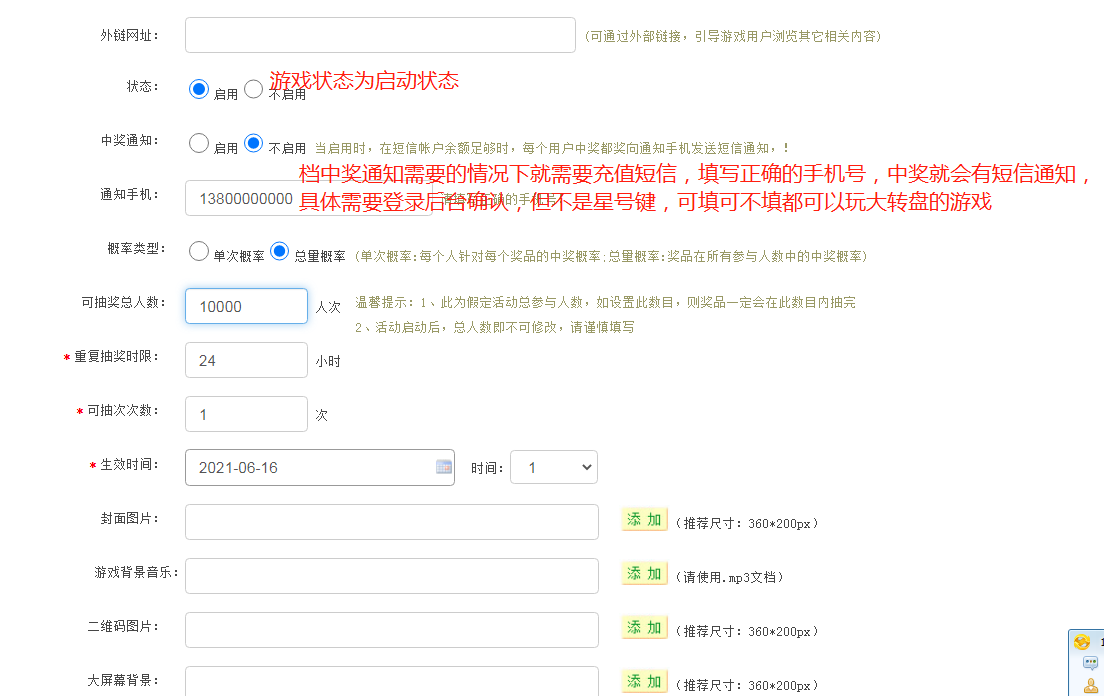Screen dimensions: 1104x696
Task: Click 添加 button for 游戏背景音乐
Action: click(644, 574)
